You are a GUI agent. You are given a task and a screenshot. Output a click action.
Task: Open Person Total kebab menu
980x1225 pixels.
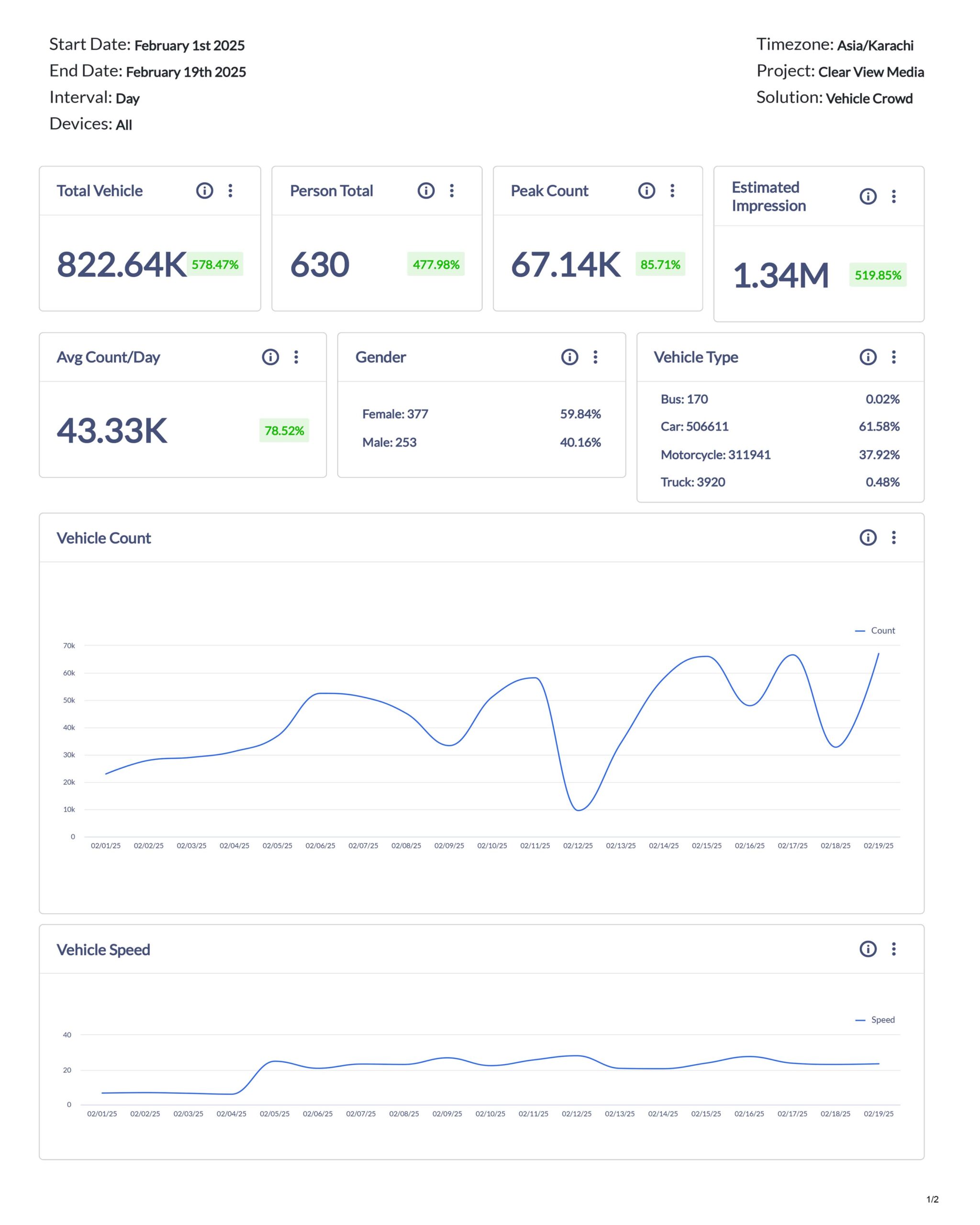click(x=452, y=190)
